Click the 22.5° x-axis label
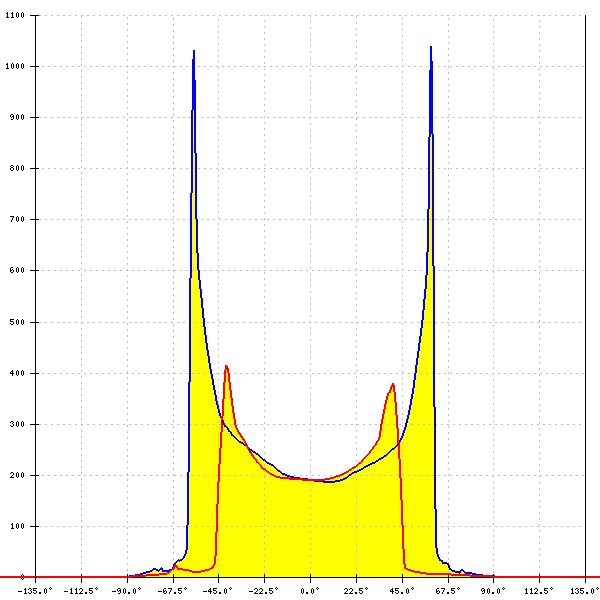The height and width of the screenshot is (600, 600). click(356, 591)
